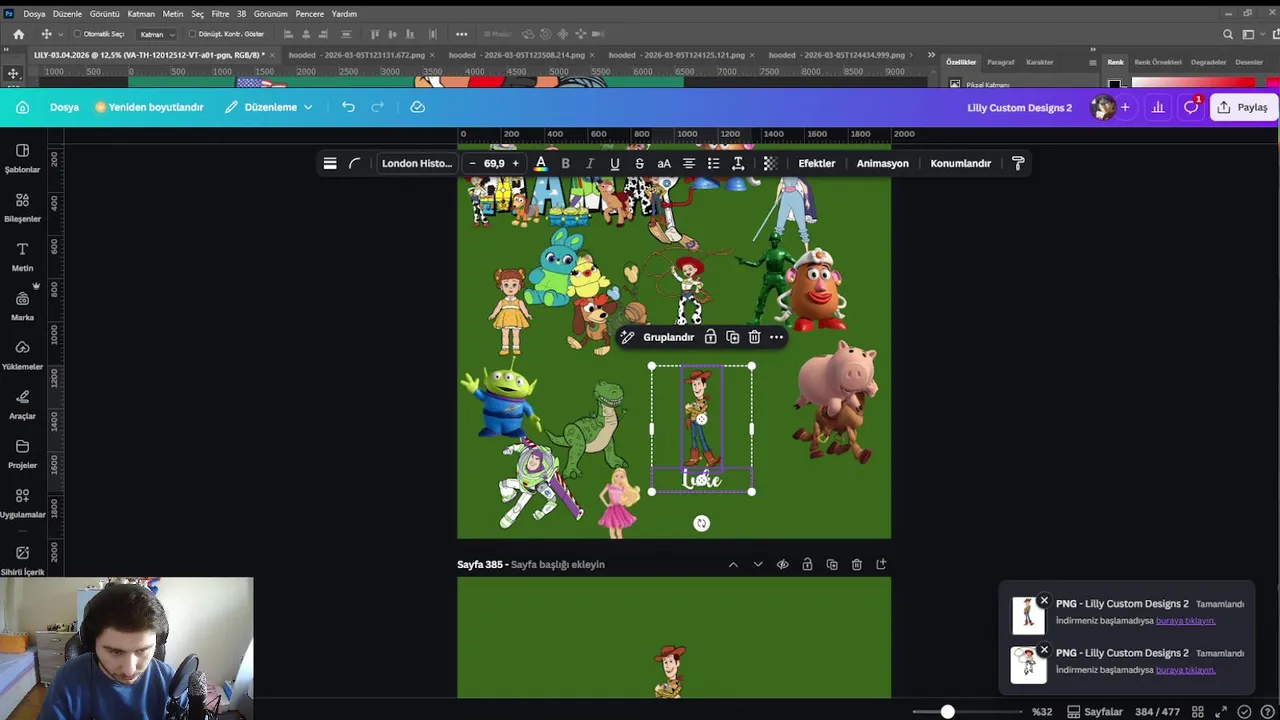Open more options in floating toolbar
Image resolution: width=1280 pixels, height=720 pixels.
coord(777,337)
